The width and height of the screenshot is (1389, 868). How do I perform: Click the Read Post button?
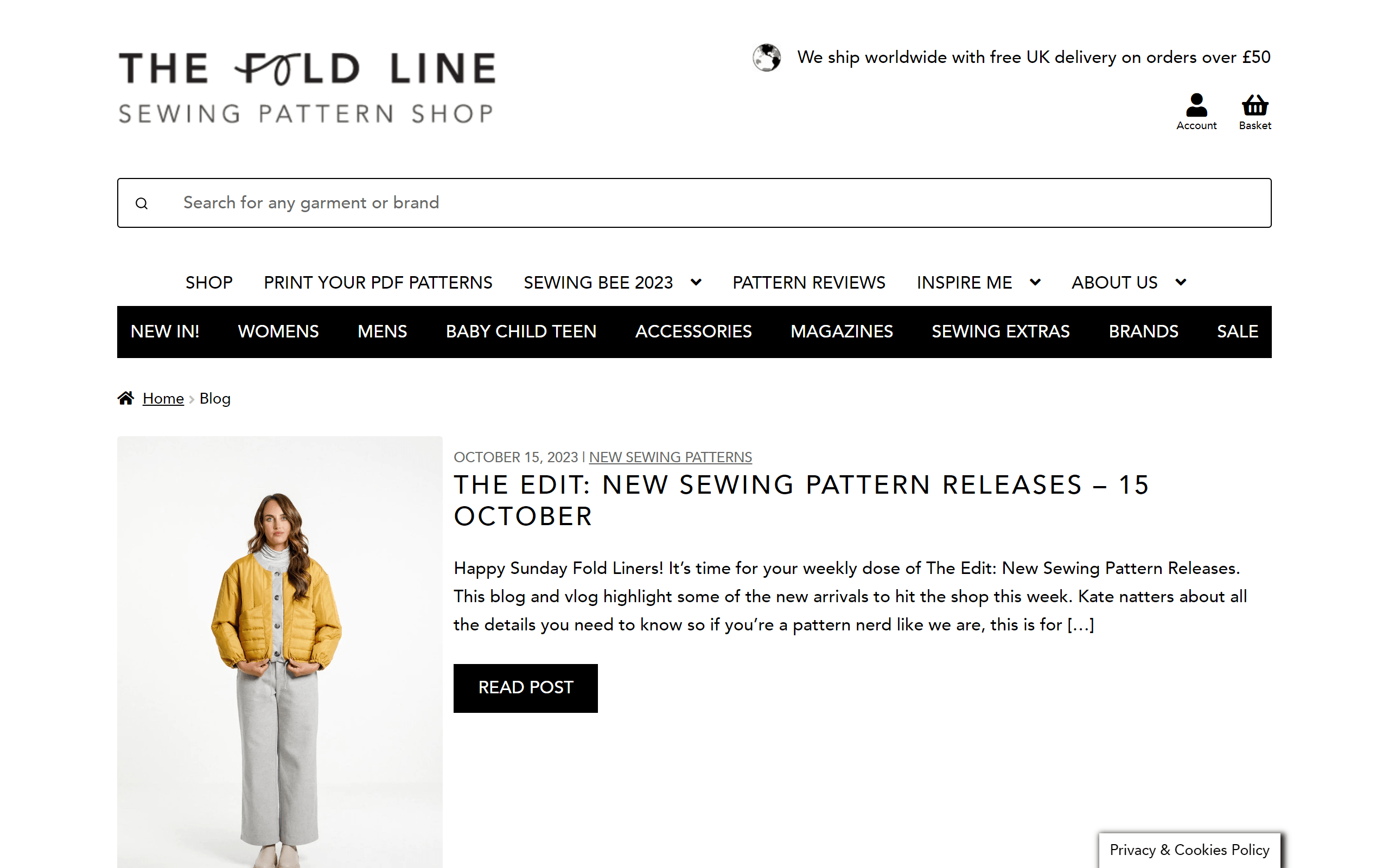pyautogui.click(x=525, y=688)
